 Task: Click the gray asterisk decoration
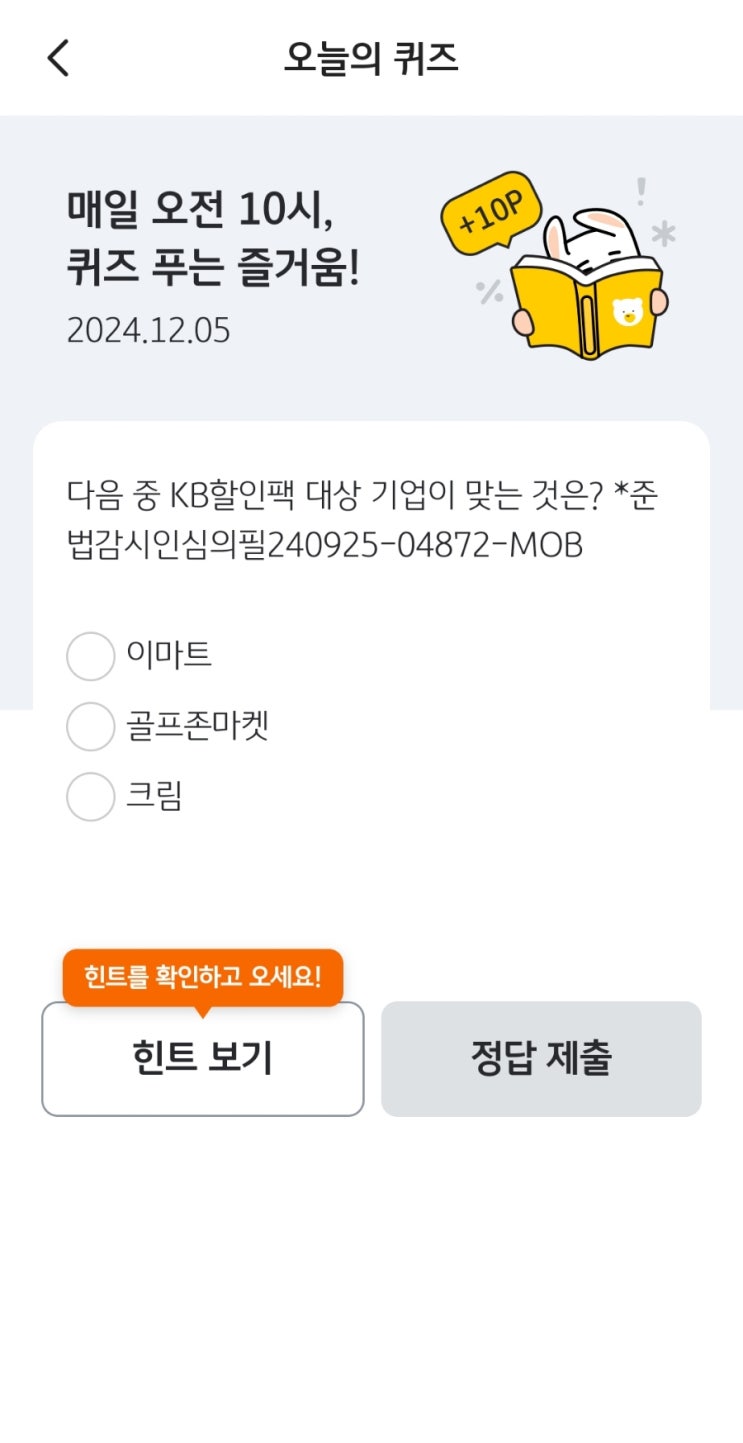tap(662, 234)
